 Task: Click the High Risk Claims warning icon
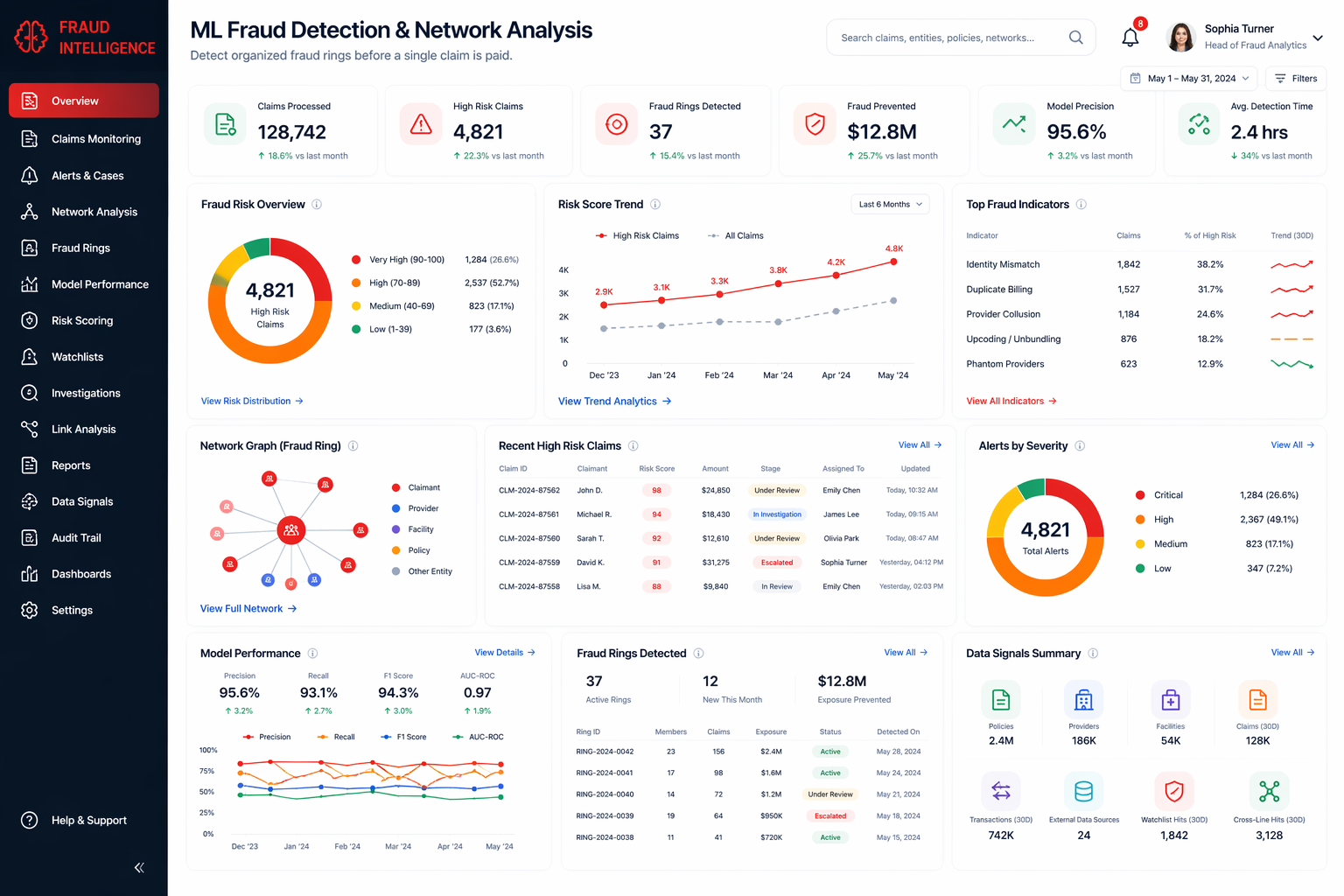click(x=421, y=124)
